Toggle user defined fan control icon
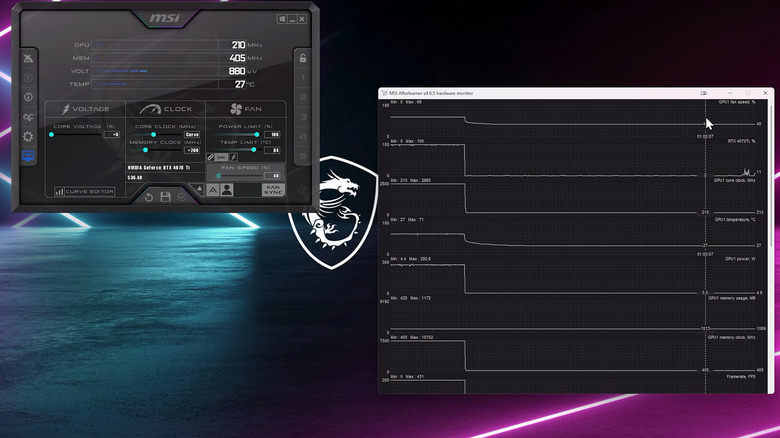Image resolution: width=780 pixels, height=438 pixels. 227,190
